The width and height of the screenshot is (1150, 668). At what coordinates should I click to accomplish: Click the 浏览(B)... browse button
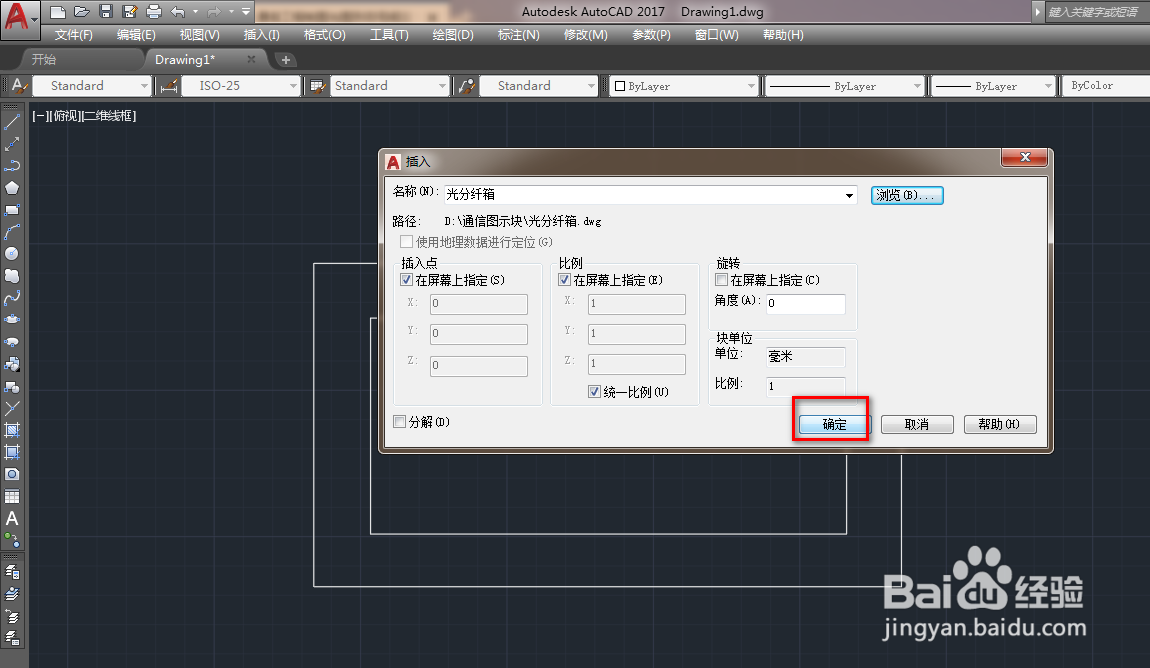[907, 195]
